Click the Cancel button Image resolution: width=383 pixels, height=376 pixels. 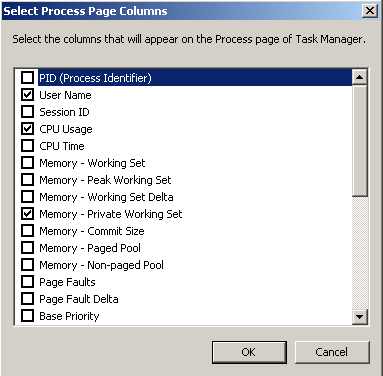(x=332, y=352)
